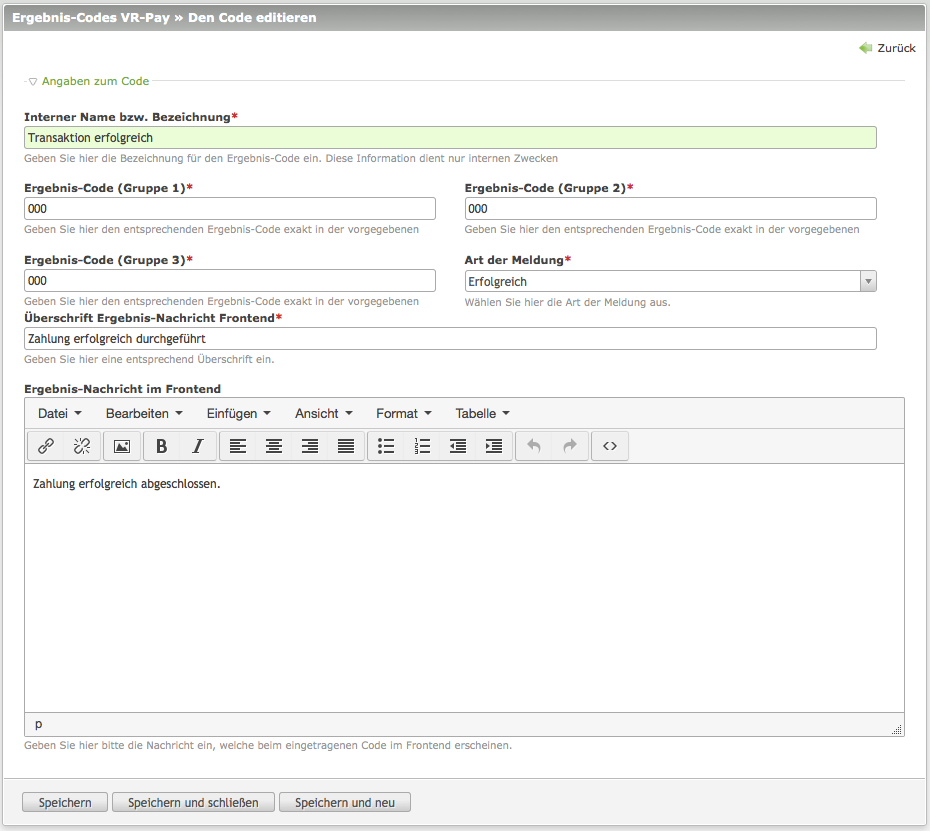Click the Ergebnis-Code (Gruppe 2) input field

(x=670, y=208)
